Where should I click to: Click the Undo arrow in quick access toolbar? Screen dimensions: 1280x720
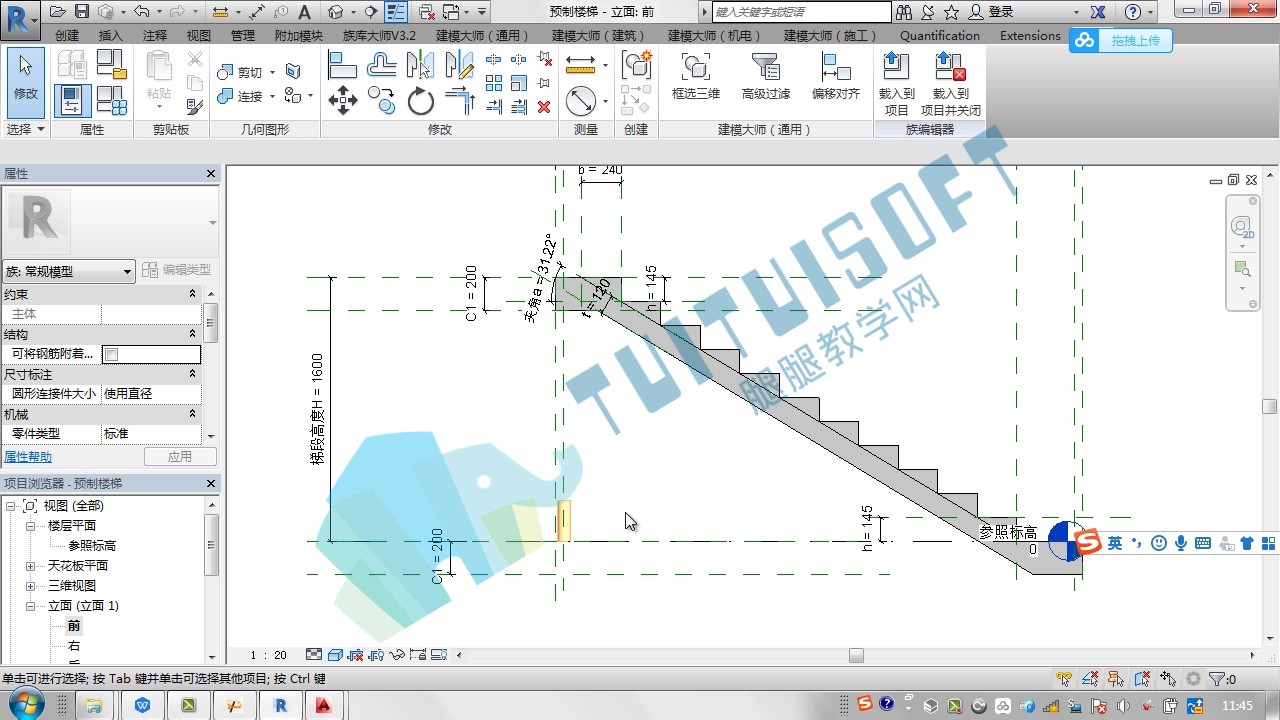coord(141,12)
